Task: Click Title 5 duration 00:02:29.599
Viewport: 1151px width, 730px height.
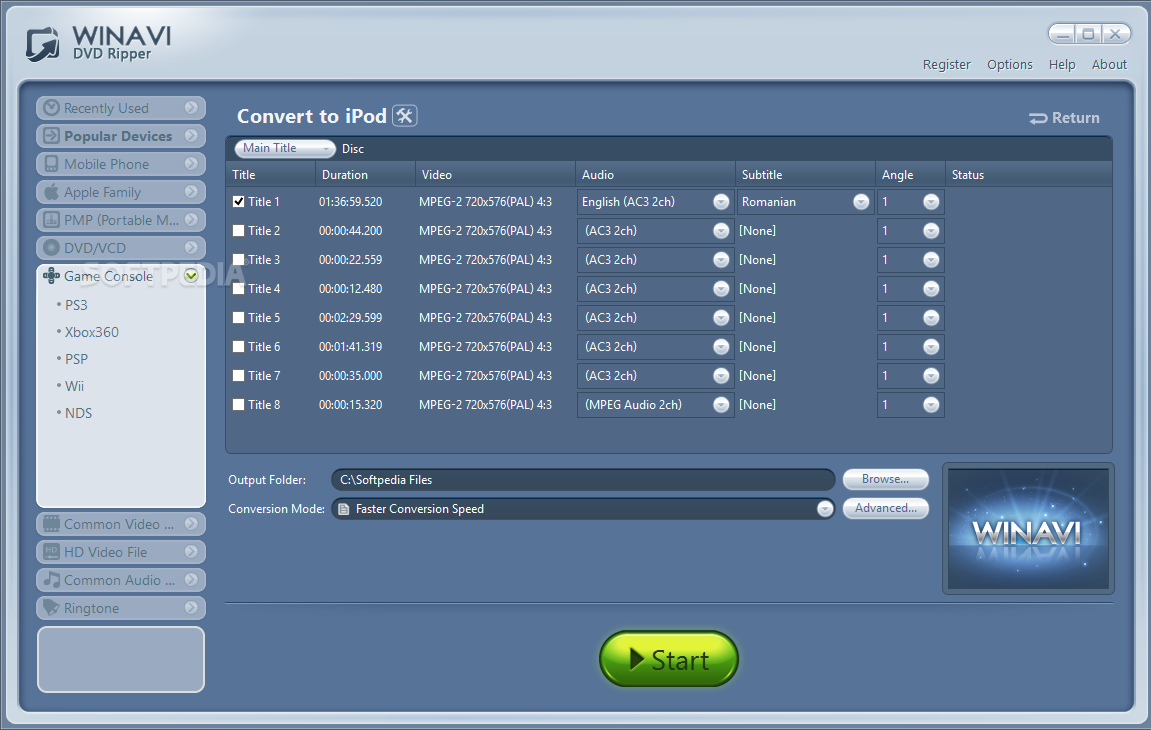Action: (350, 318)
